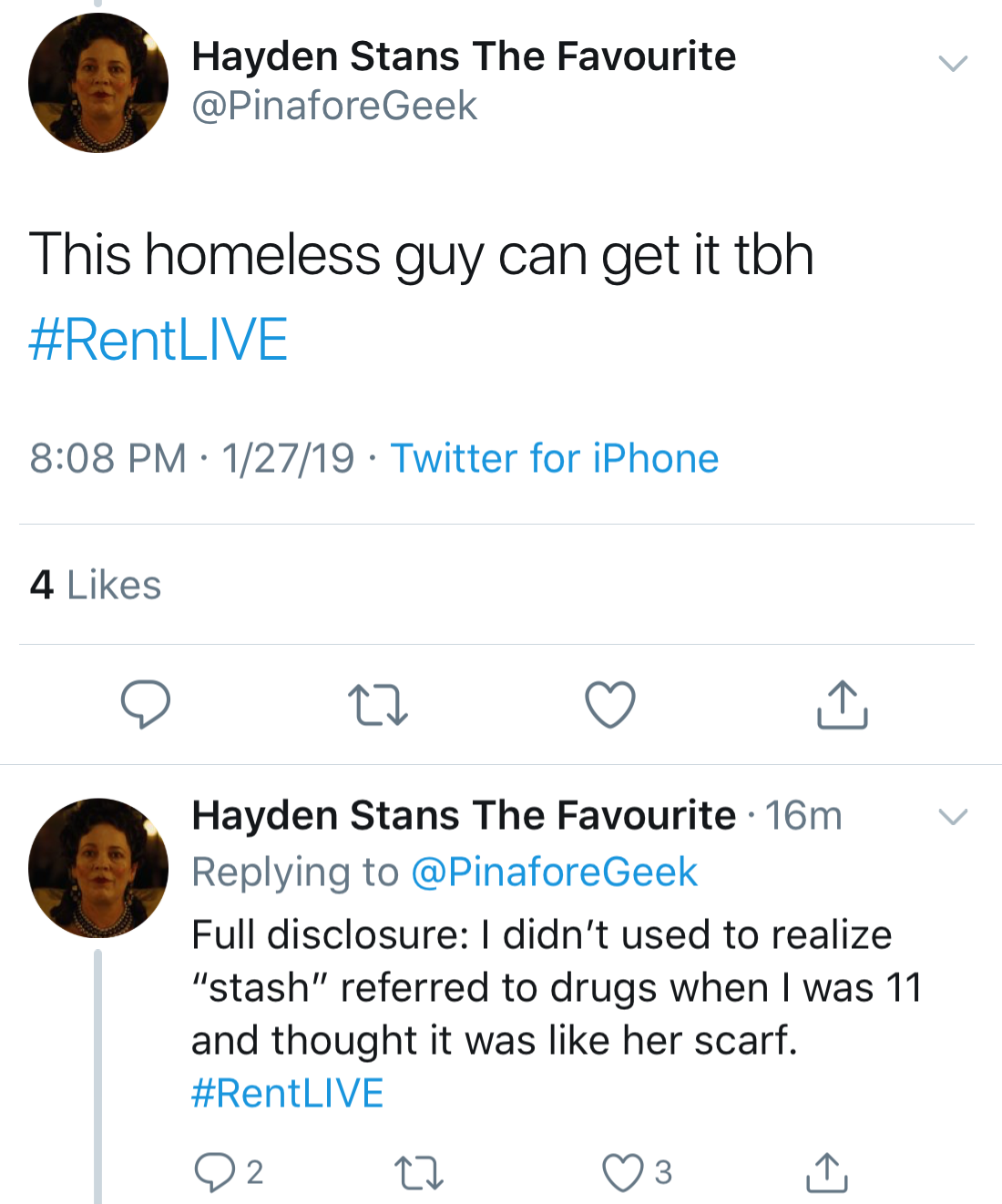This screenshot has height=1204, width=1002.
Task: View the 4 Likes list
Action: (x=96, y=585)
